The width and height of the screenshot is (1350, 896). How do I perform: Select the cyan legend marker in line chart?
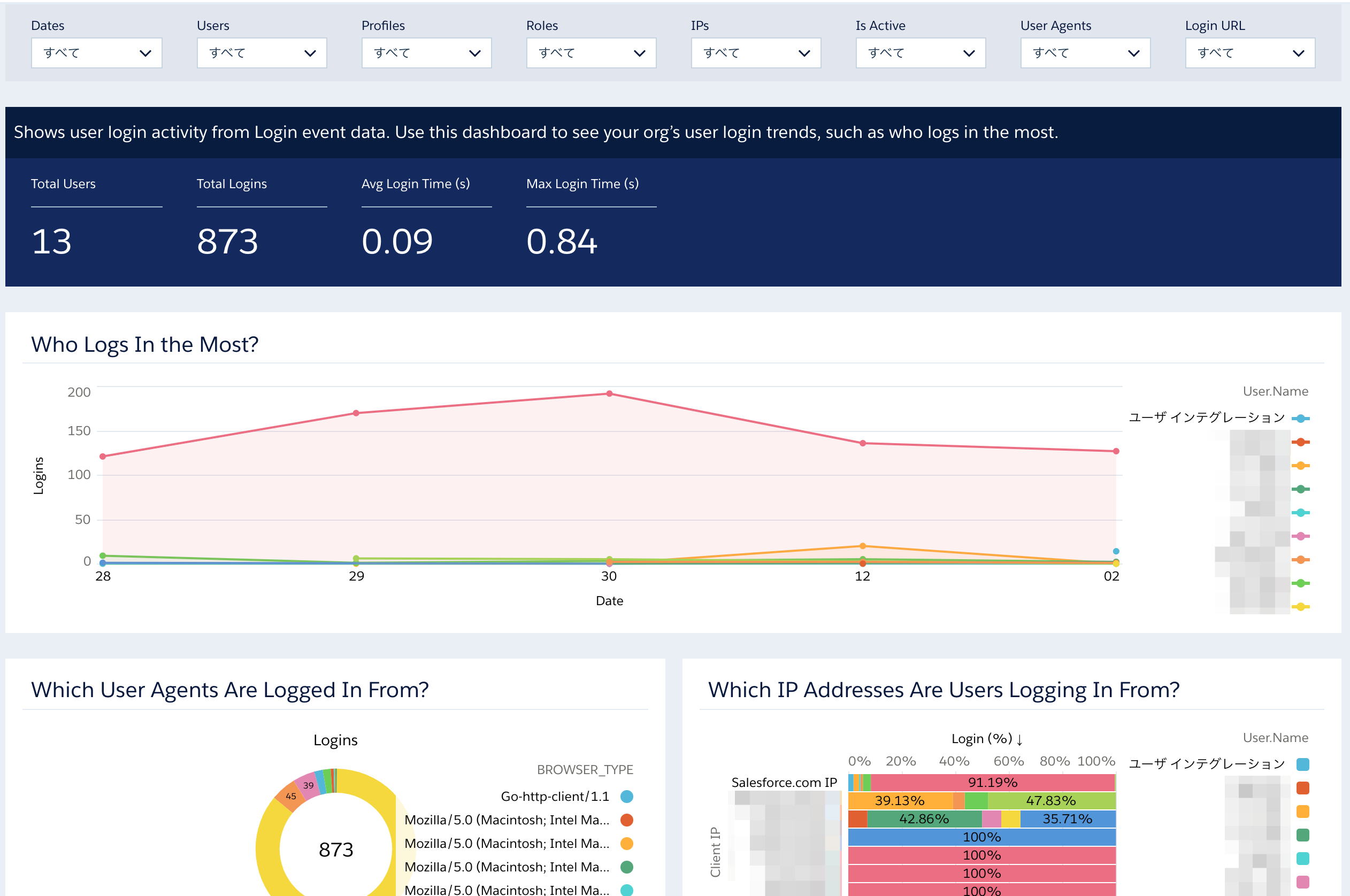coord(1300,513)
